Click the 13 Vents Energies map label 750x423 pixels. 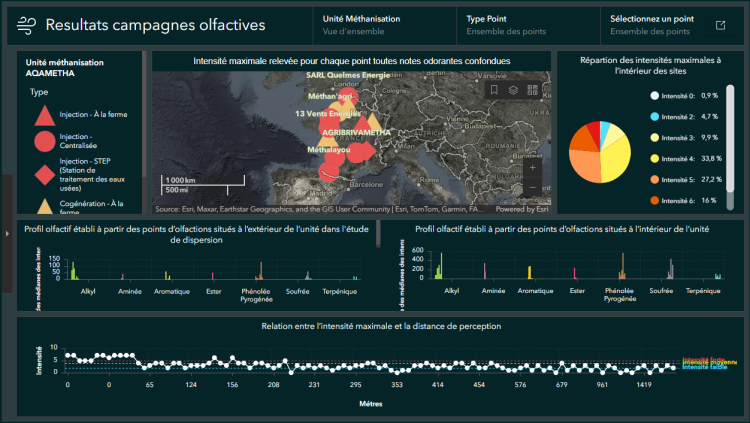tap(328, 113)
